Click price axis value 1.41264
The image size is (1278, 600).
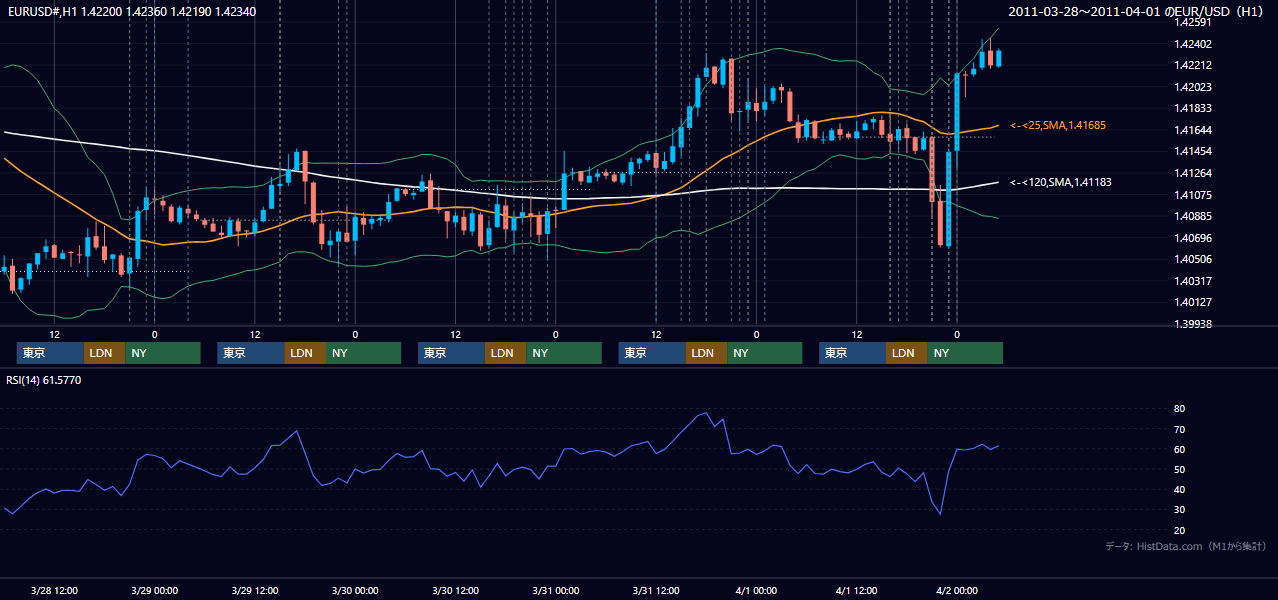pyautogui.click(x=1192, y=173)
